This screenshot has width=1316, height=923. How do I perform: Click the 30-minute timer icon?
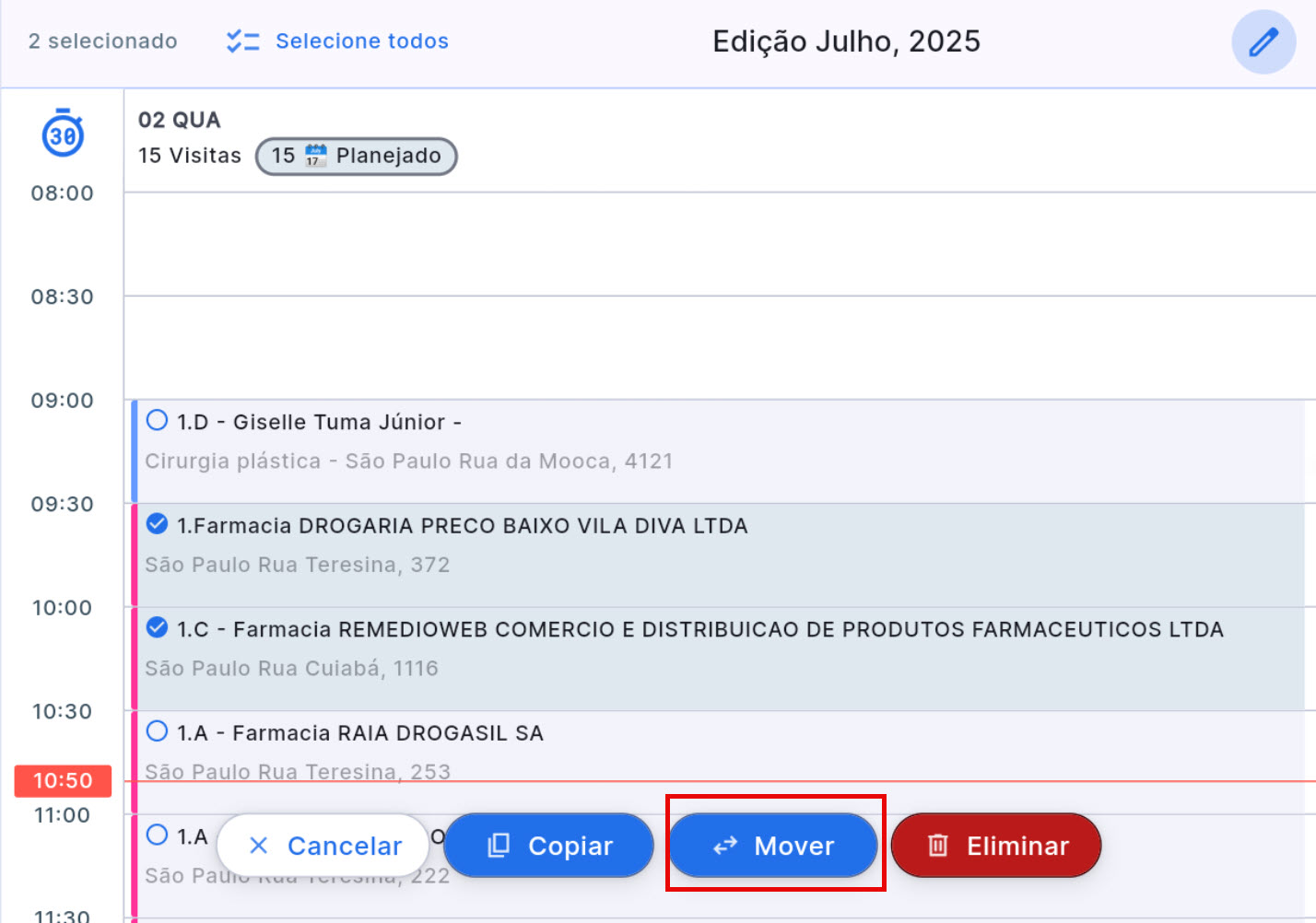(x=63, y=134)
